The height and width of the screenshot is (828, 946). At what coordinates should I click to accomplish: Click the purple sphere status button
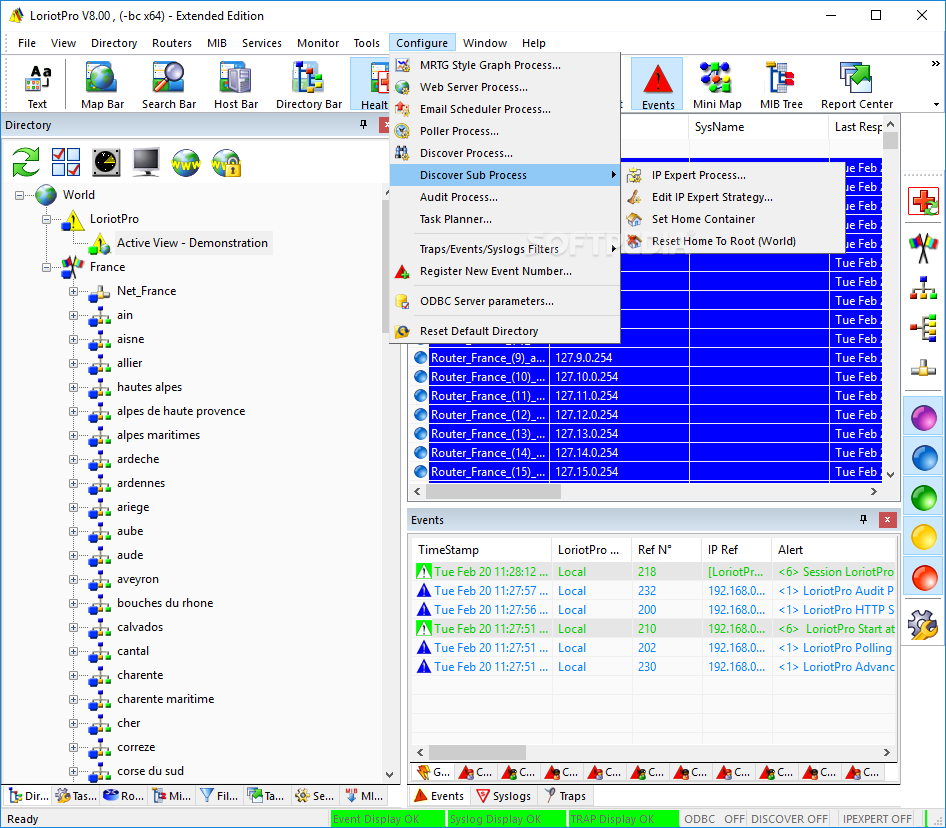point(924,418)
